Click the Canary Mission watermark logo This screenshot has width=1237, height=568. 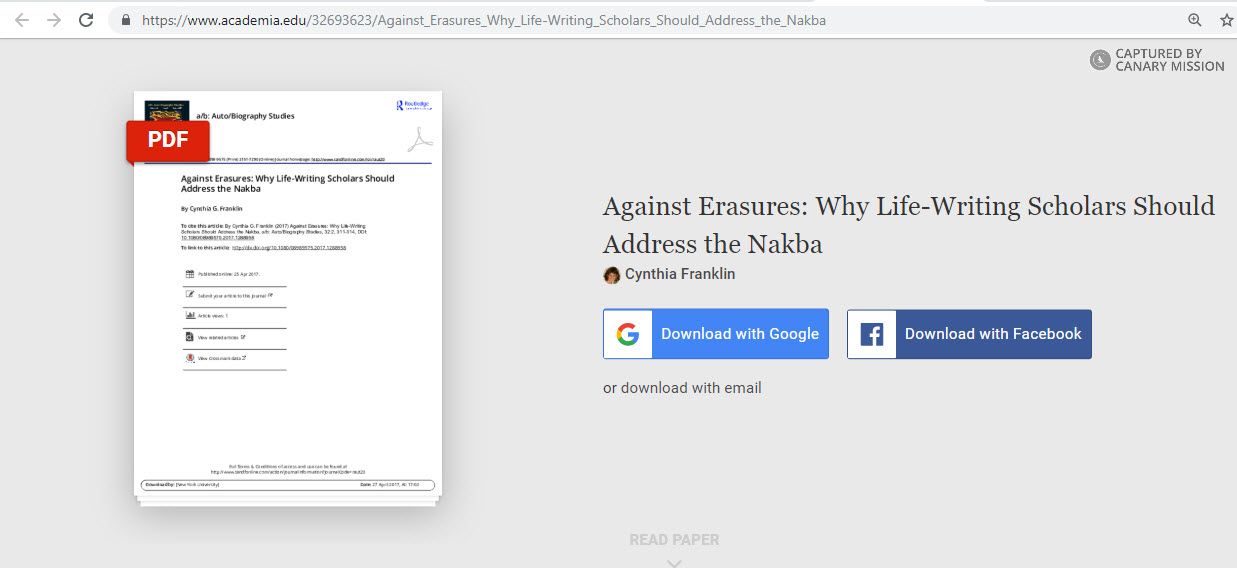point(1100,60)
